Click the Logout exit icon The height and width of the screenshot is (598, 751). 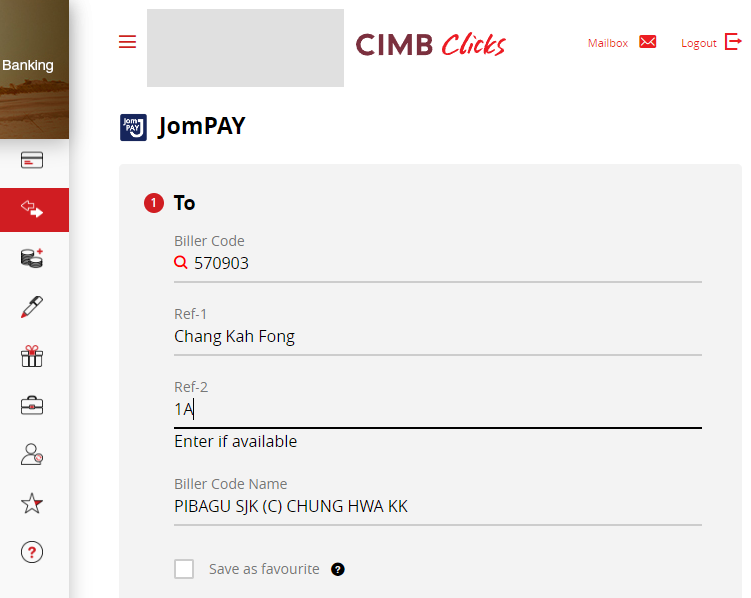[x=733, y=42]
